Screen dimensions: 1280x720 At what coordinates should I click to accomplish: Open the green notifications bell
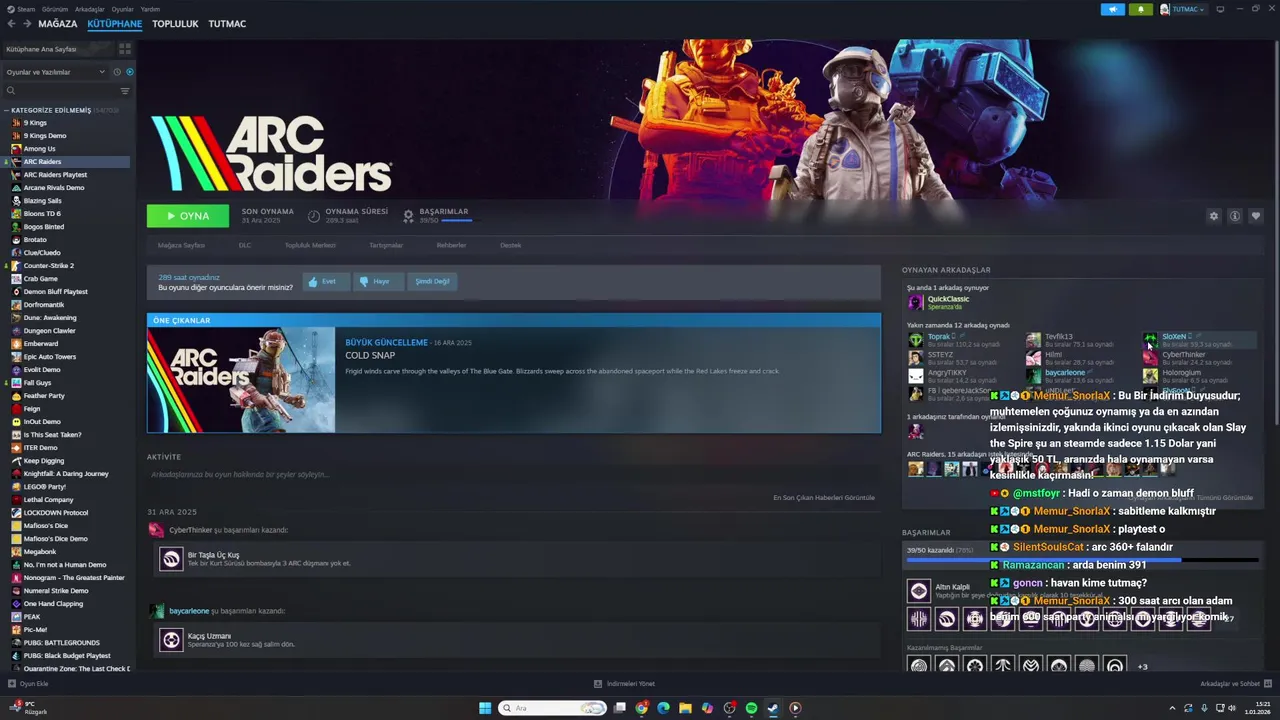1141,9
